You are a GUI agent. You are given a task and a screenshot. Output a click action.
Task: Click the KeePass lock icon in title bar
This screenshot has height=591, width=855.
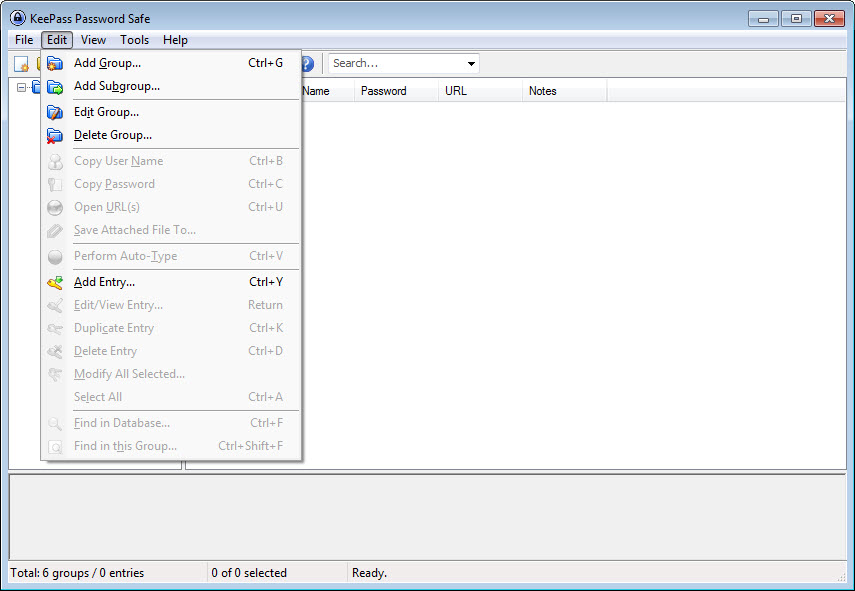point(18,18)
